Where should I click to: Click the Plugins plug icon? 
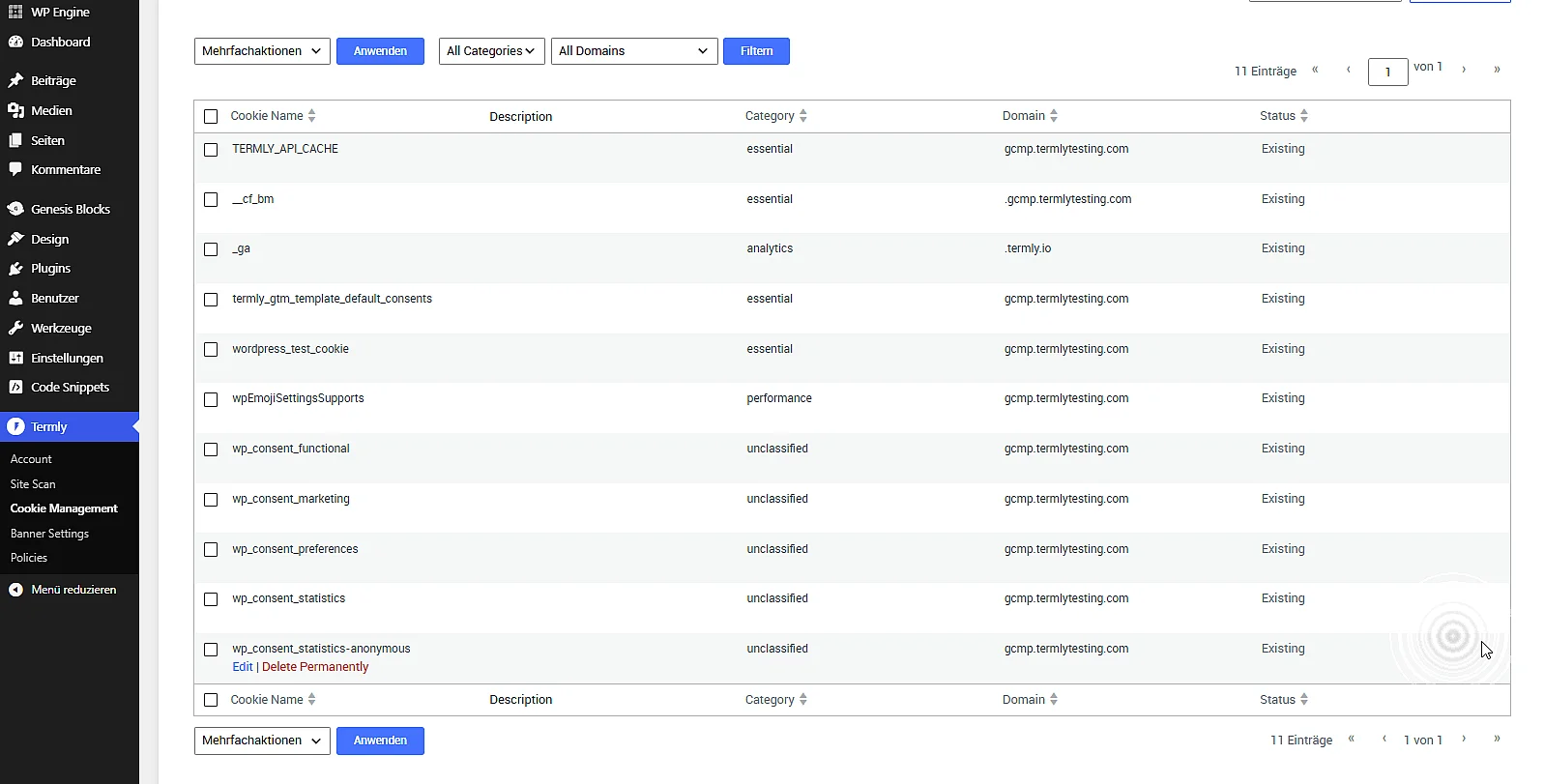point(15,268)
